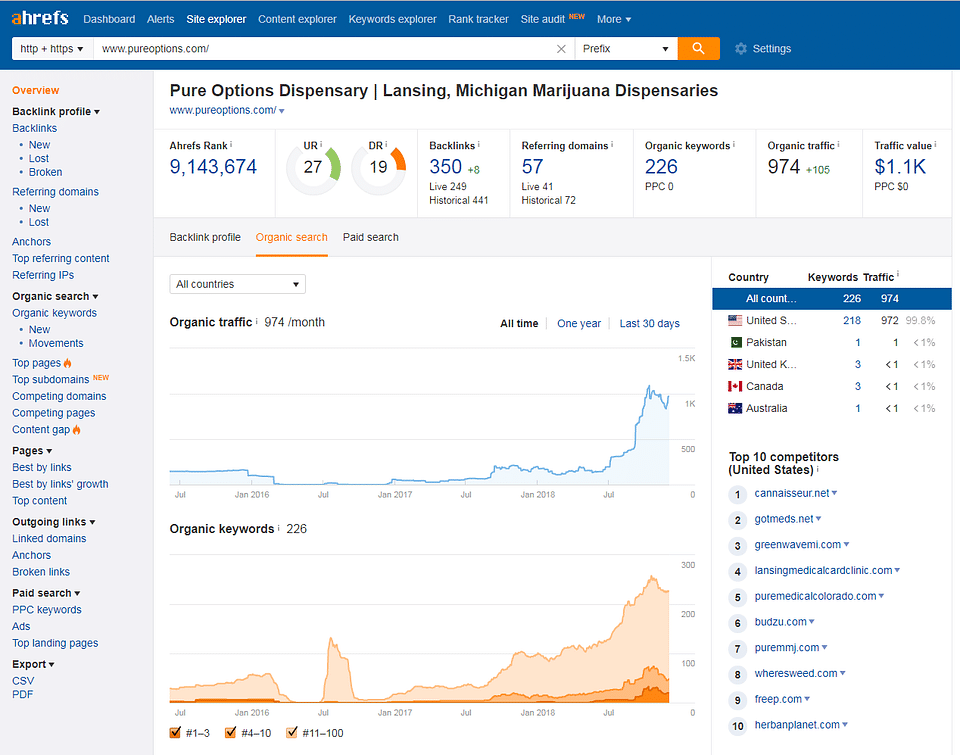This screenshot has height=755, width=960.
Task: Click the Australia flag icon
Action: coord(735,408)
